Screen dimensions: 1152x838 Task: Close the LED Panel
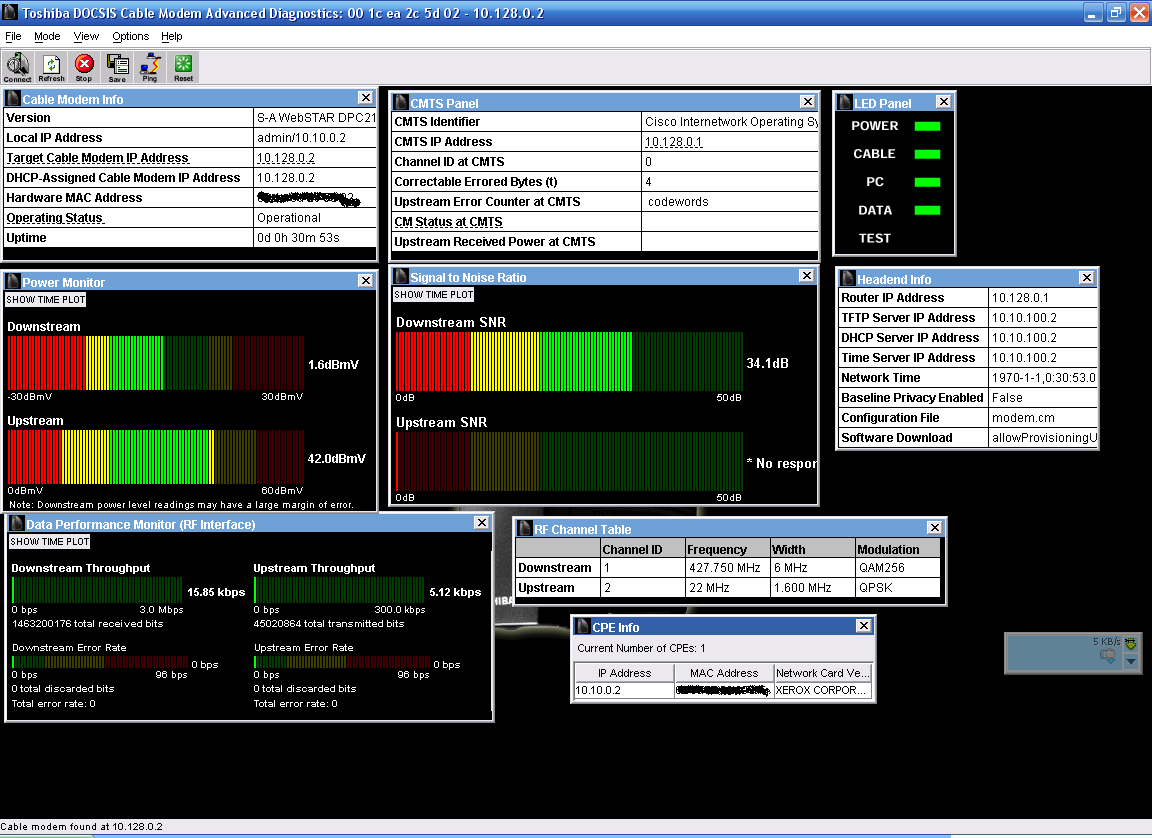[943, 102]
